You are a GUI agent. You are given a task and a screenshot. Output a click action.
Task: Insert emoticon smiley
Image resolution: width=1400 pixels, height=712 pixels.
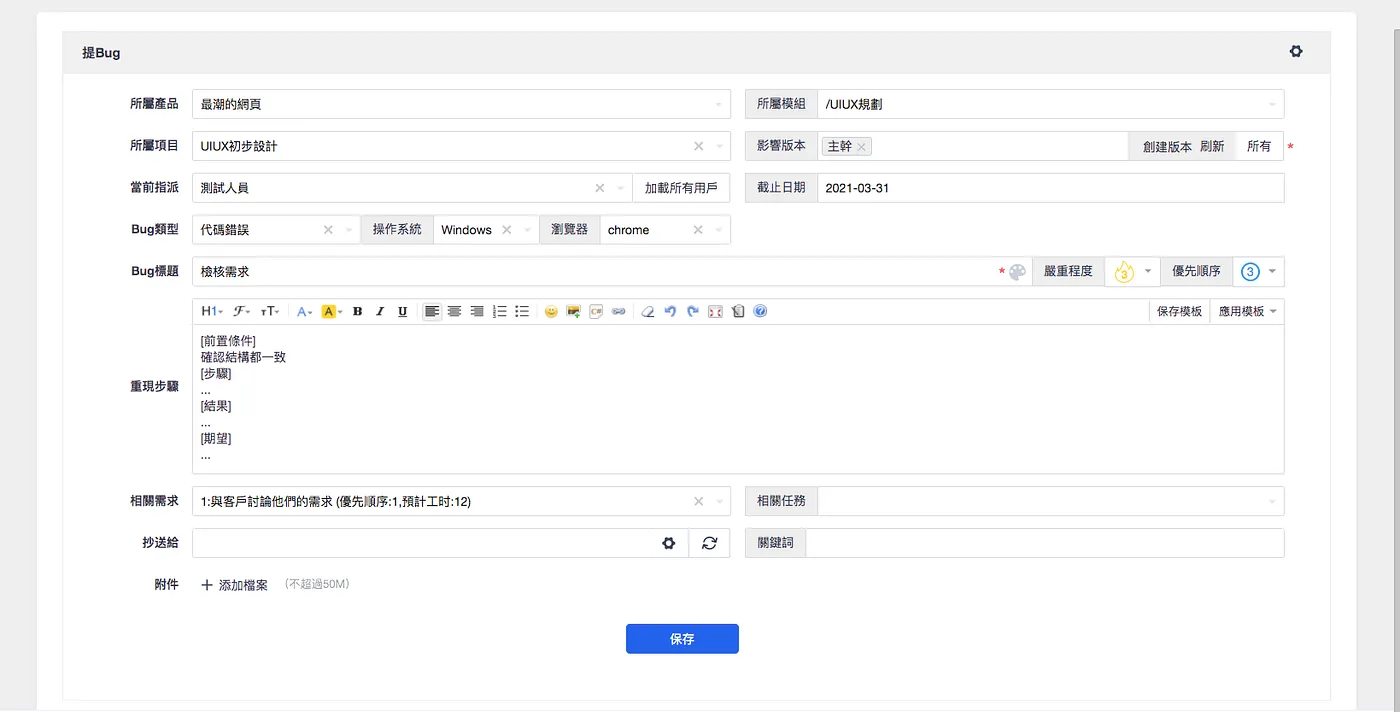(x=551, y=312)
